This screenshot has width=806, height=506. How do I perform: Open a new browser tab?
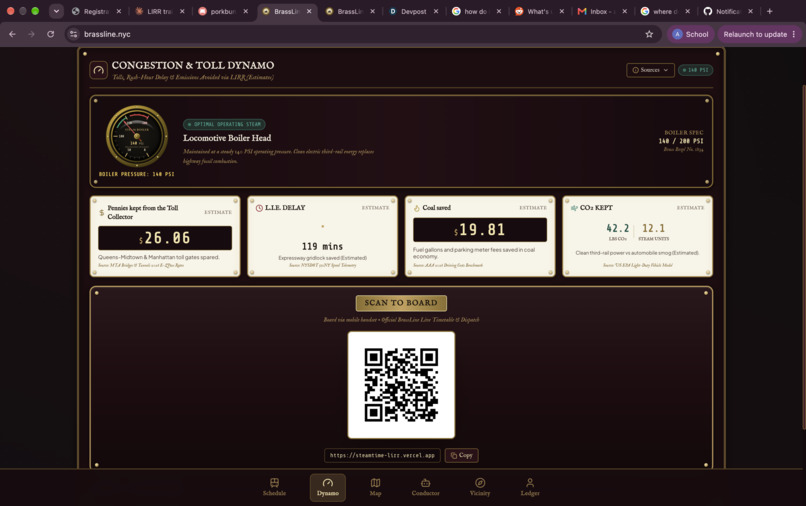(770, 11)
